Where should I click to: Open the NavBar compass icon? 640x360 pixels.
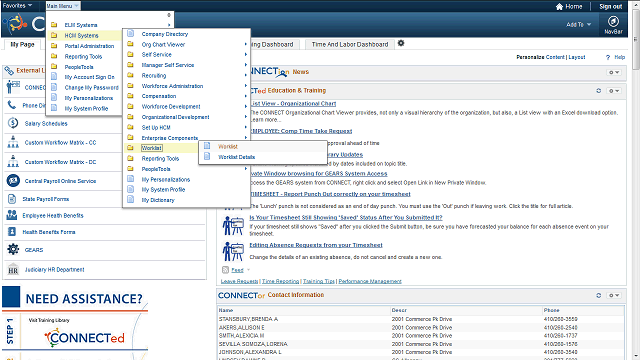[x=613, y=21]
